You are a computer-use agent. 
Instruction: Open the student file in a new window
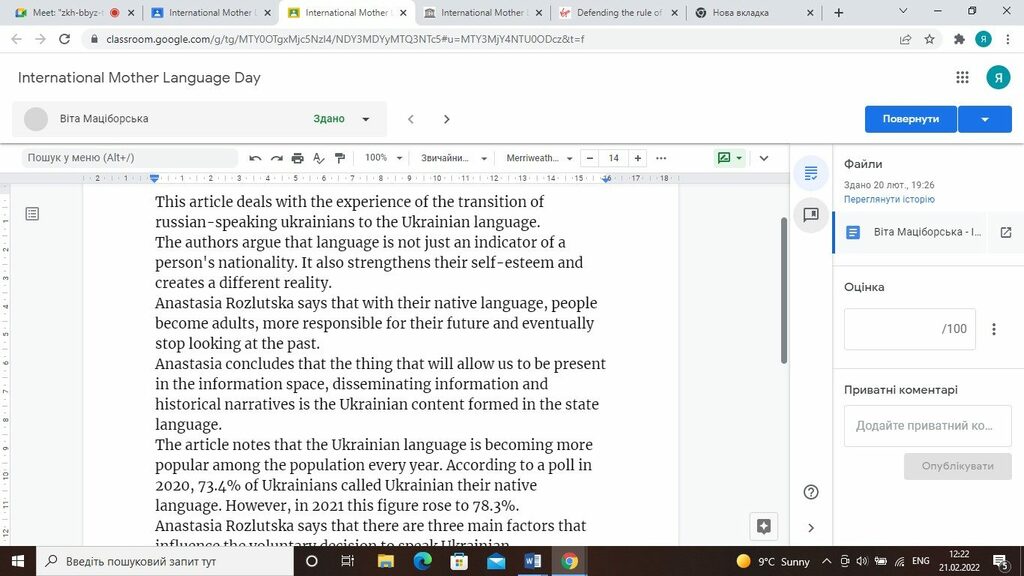tap(1006, 232)
